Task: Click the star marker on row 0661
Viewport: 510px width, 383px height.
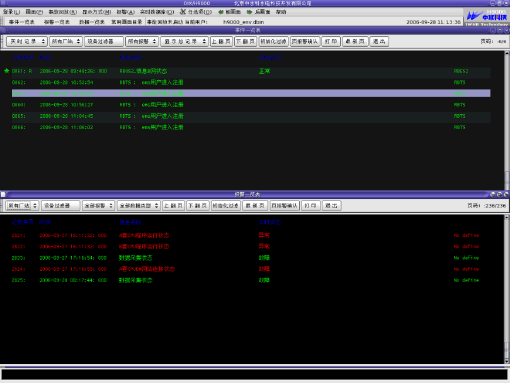Action: coord(6,71)
